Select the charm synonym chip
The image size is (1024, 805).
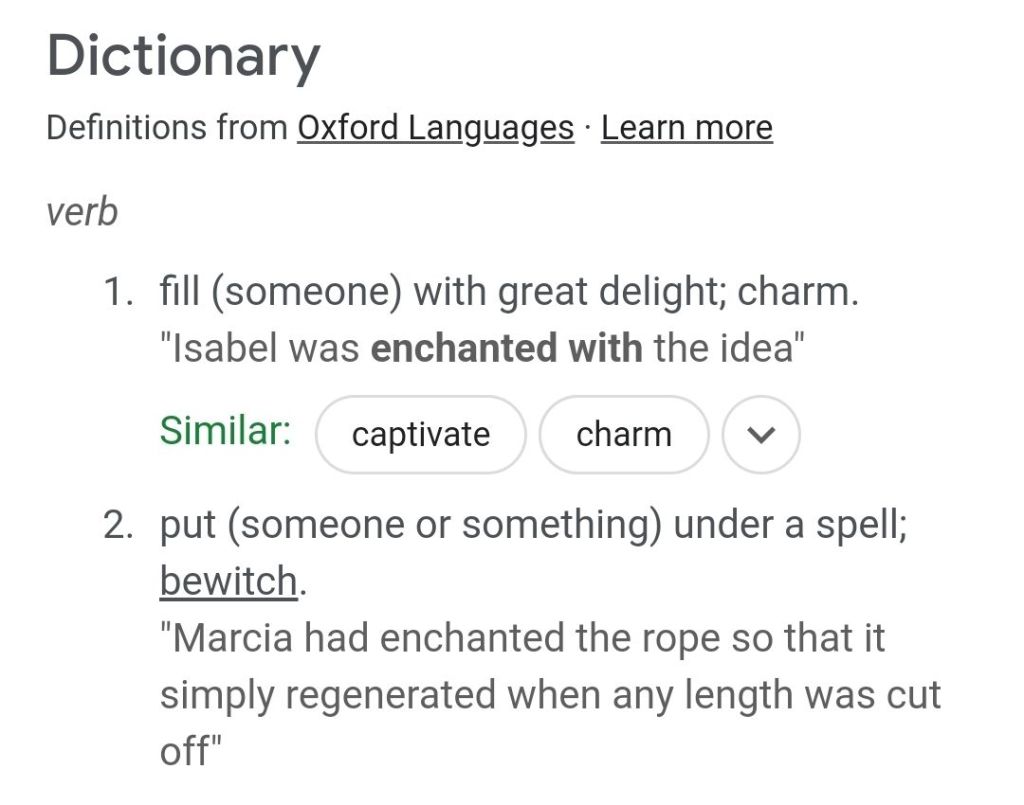click(624, 435)
